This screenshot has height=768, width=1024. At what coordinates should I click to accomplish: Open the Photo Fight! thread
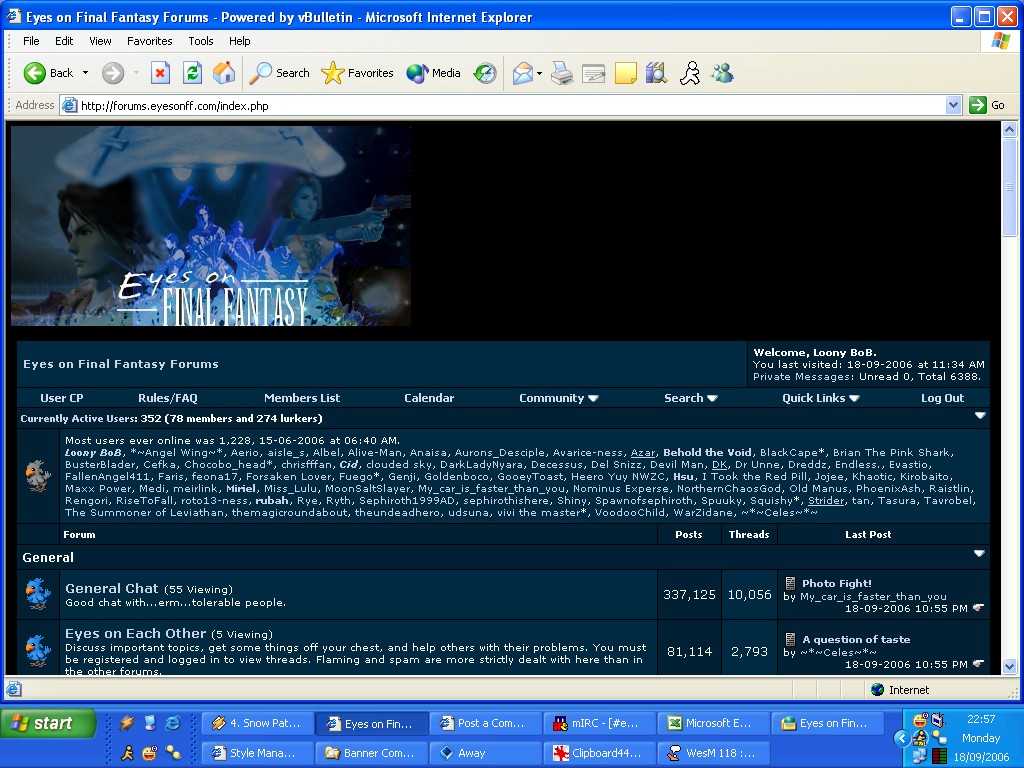pyautogui.click(x=837, y=583)
